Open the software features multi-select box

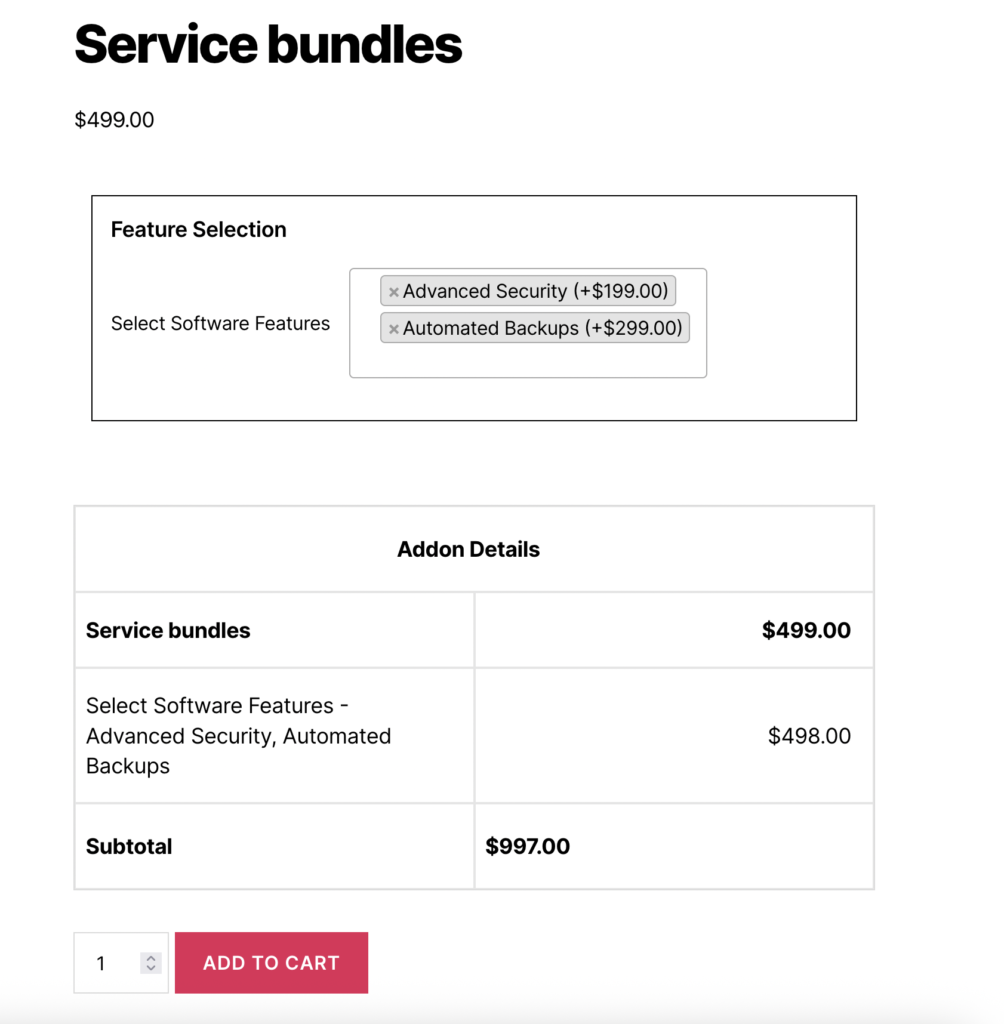pyautogui.click(x=528, y=358)
